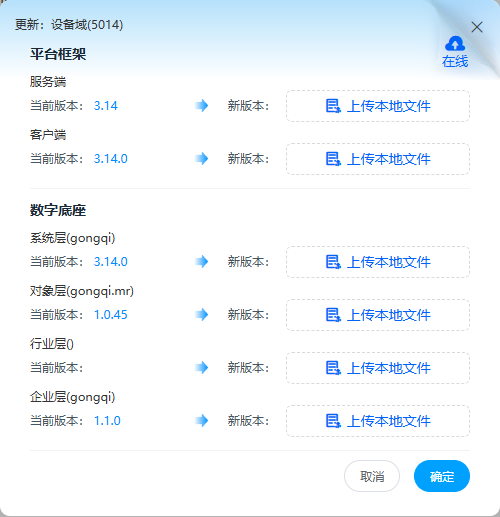The height and width of the screenshot is (517, 500).
Task: Click the upload file icon for 企业层(gongqi)
Action: click(x=333, y=421)
